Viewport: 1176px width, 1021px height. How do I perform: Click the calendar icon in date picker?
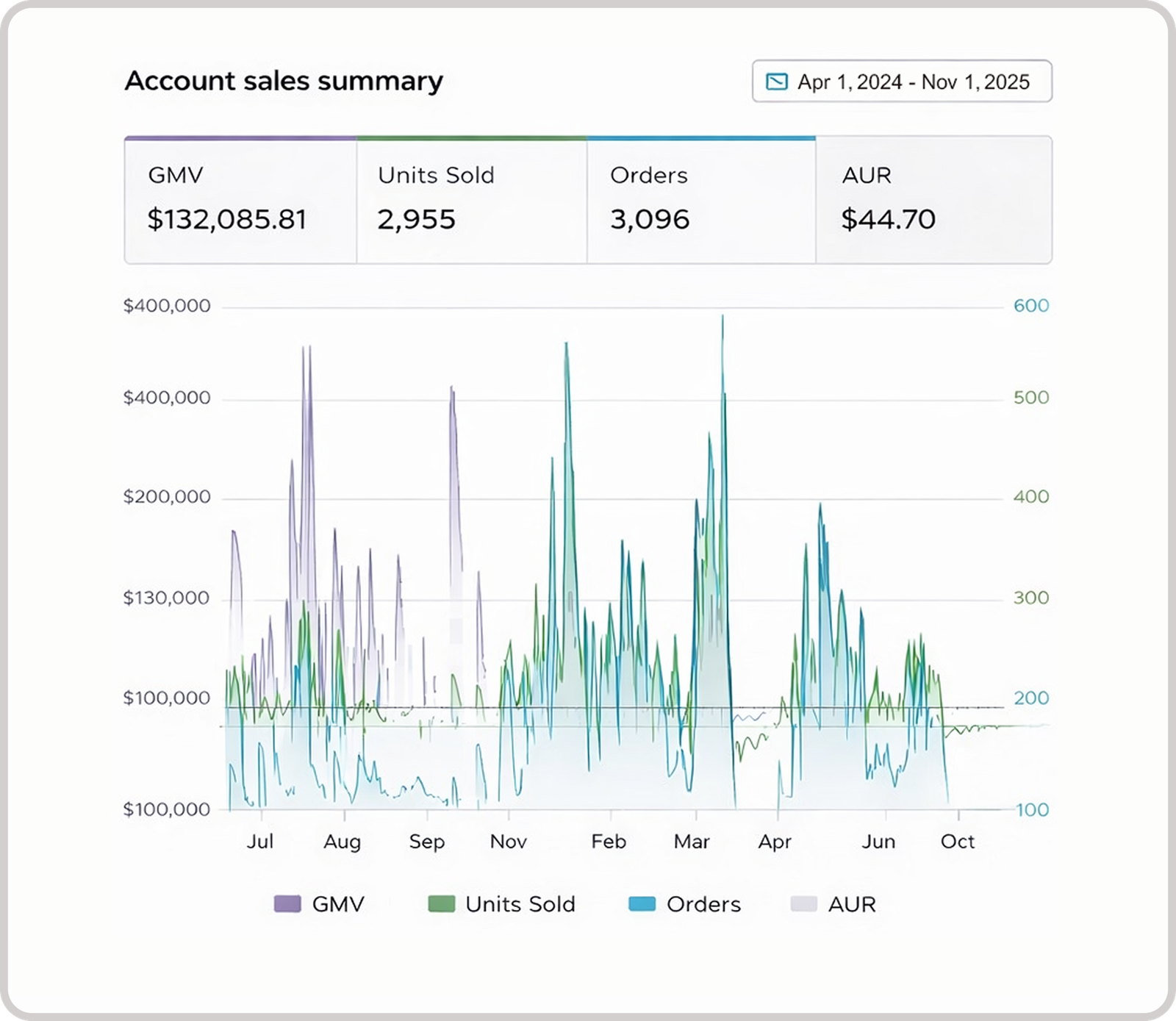[776, 82]
